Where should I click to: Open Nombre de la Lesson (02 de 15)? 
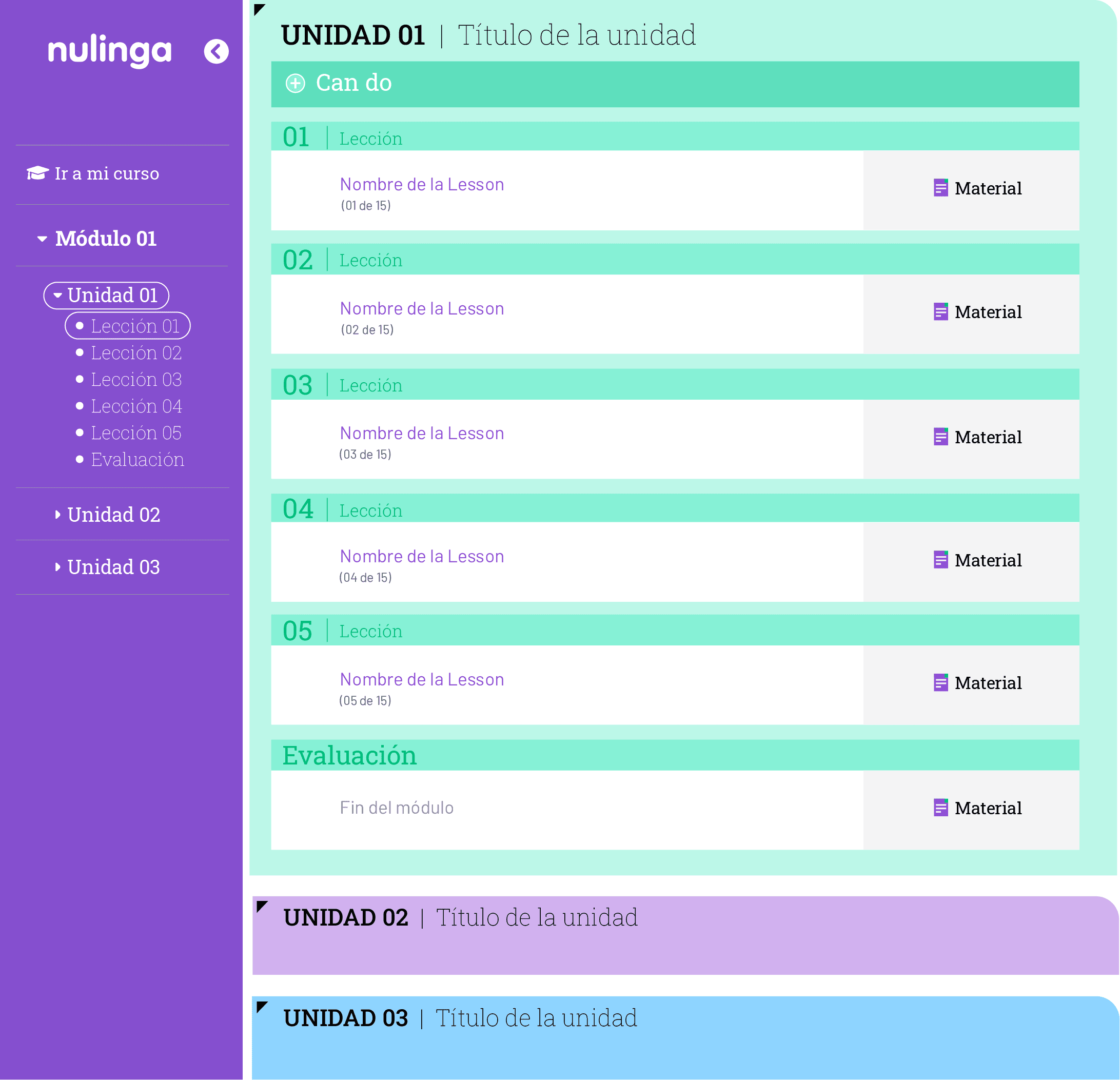[x=422, y=308]
